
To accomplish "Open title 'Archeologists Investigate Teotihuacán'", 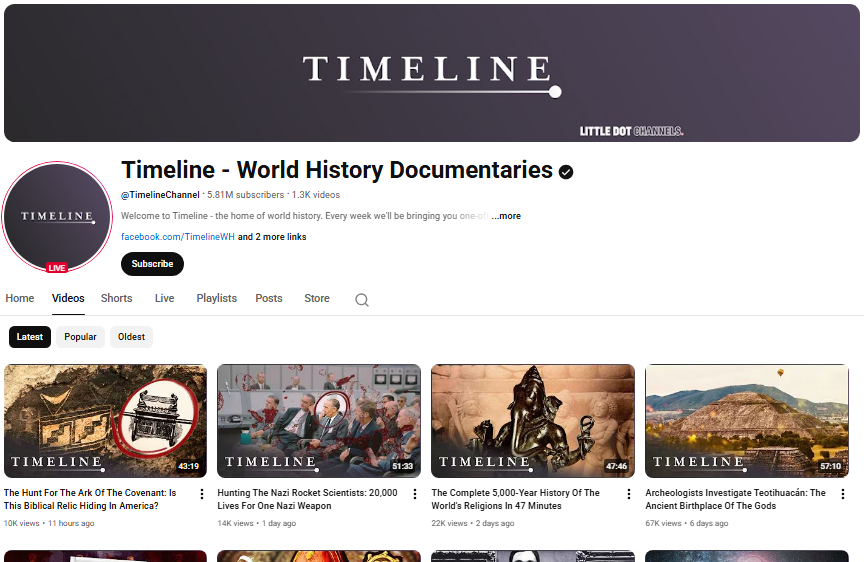I will [x=736, y=499].
